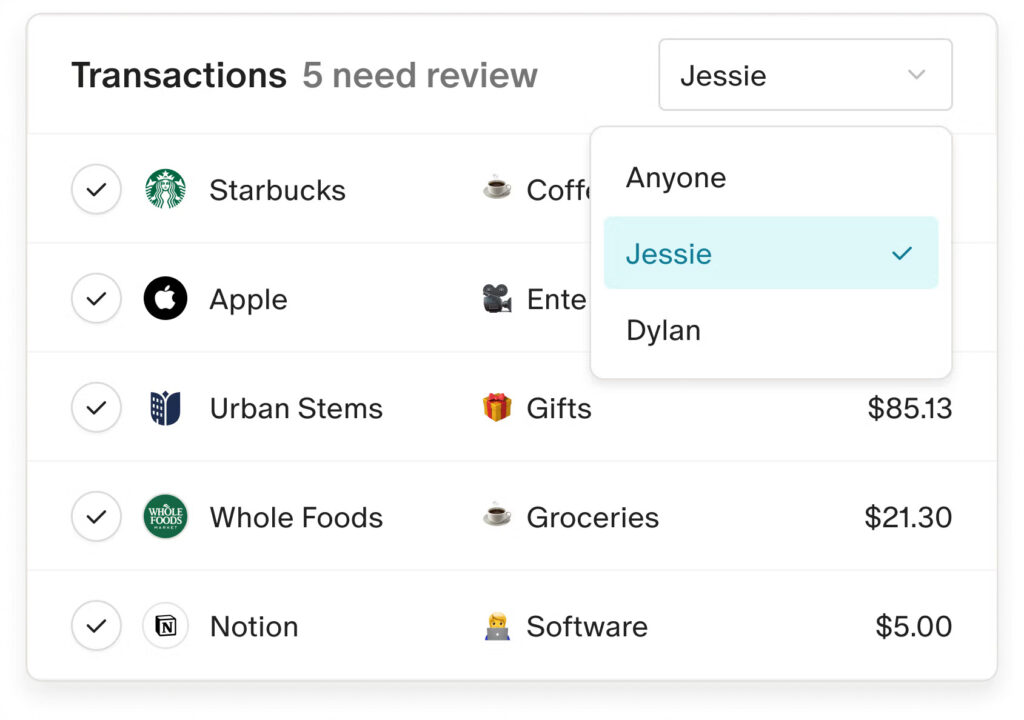Viewport: 1024px width, 720px height.
Task: Click the Apple logo icon
Action: (x=165, y=299)
